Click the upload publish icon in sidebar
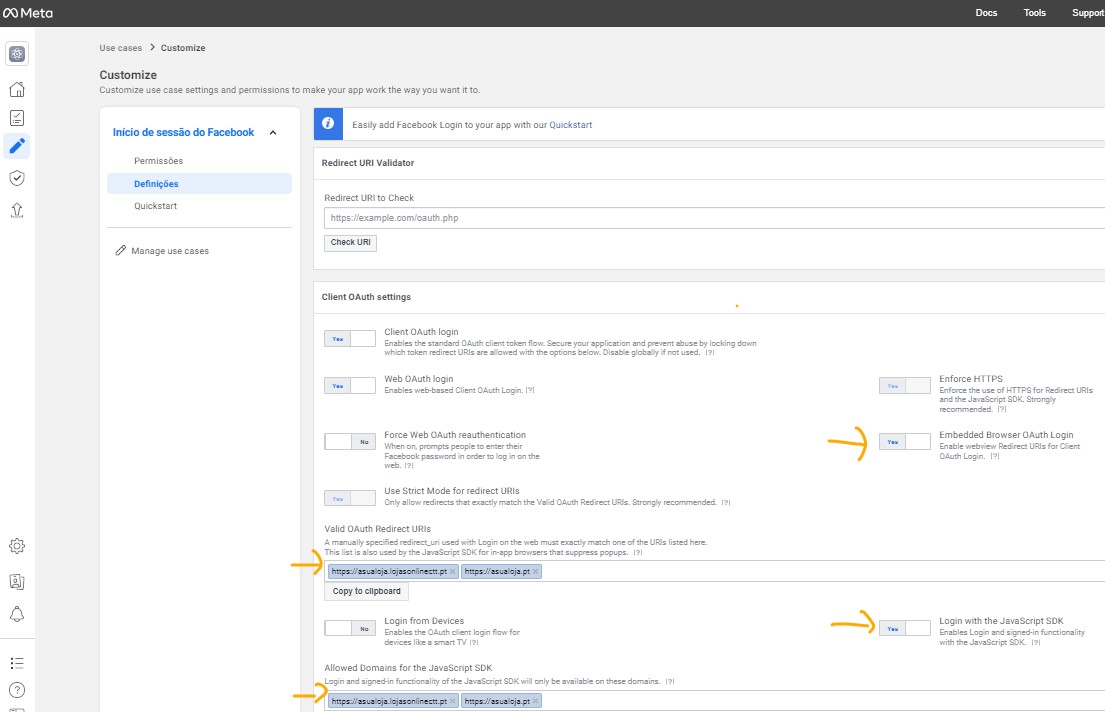 coord(17,210)
